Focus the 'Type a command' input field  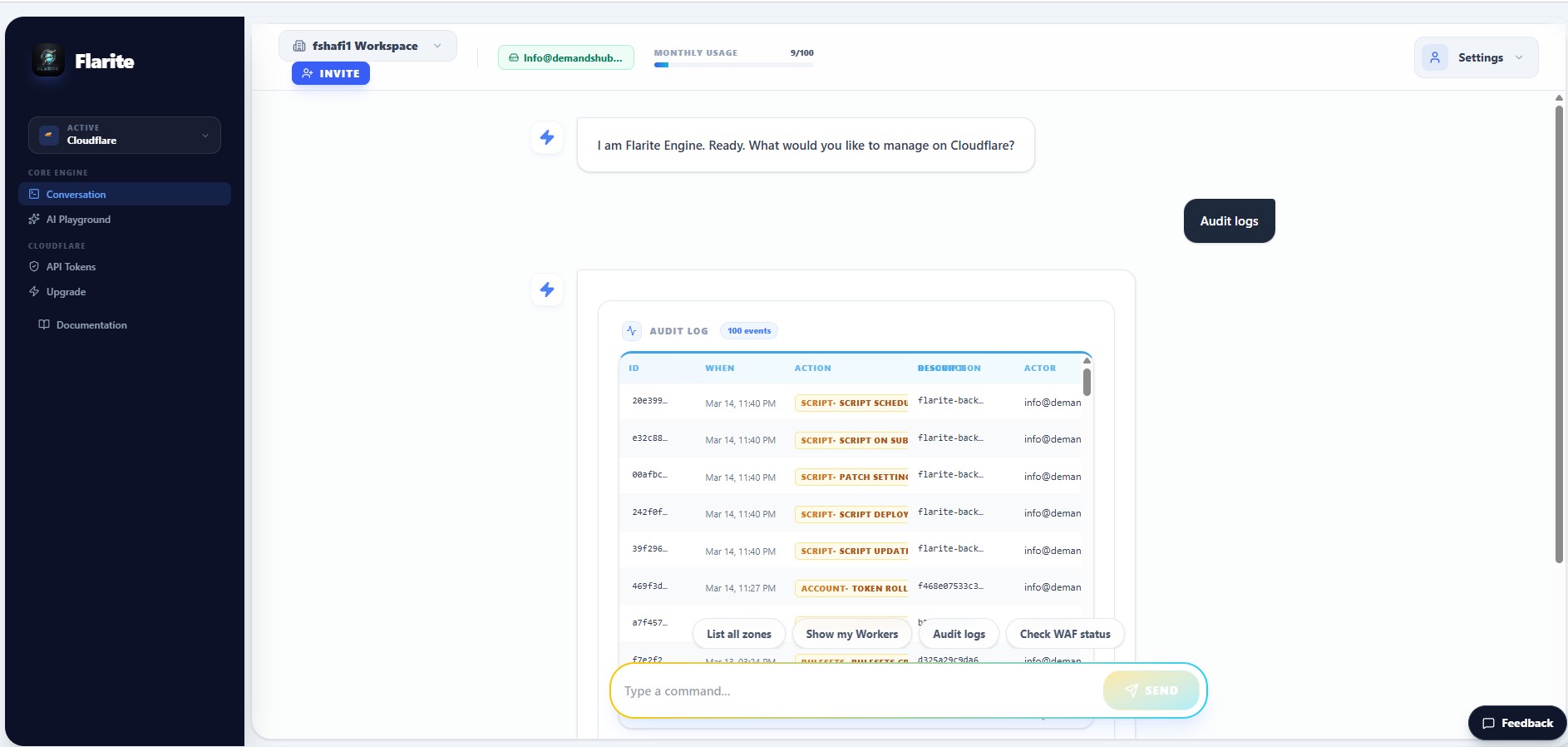tap(856, 691)
